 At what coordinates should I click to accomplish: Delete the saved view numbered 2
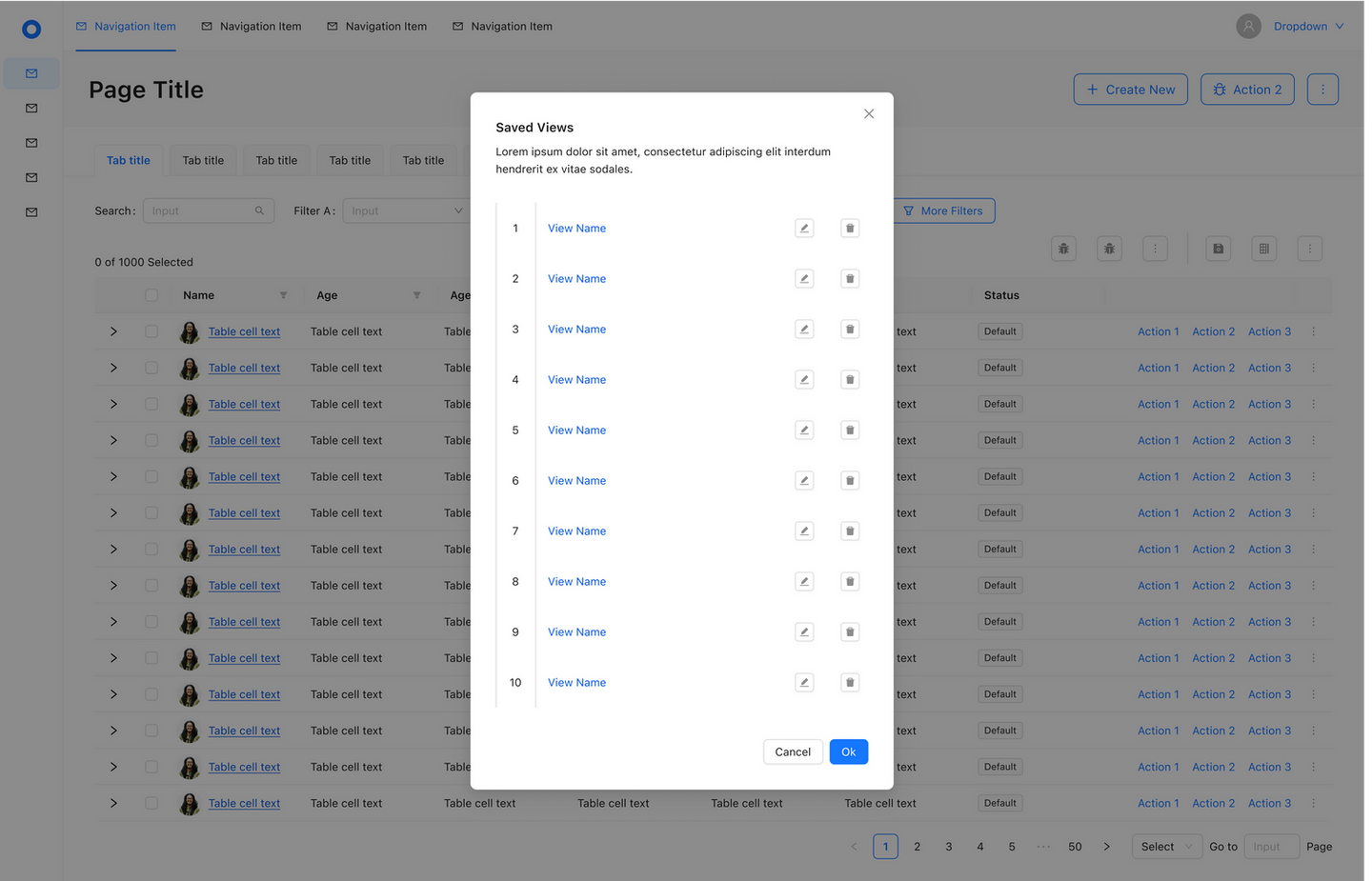pyautogui.click(x=850, y=279)
